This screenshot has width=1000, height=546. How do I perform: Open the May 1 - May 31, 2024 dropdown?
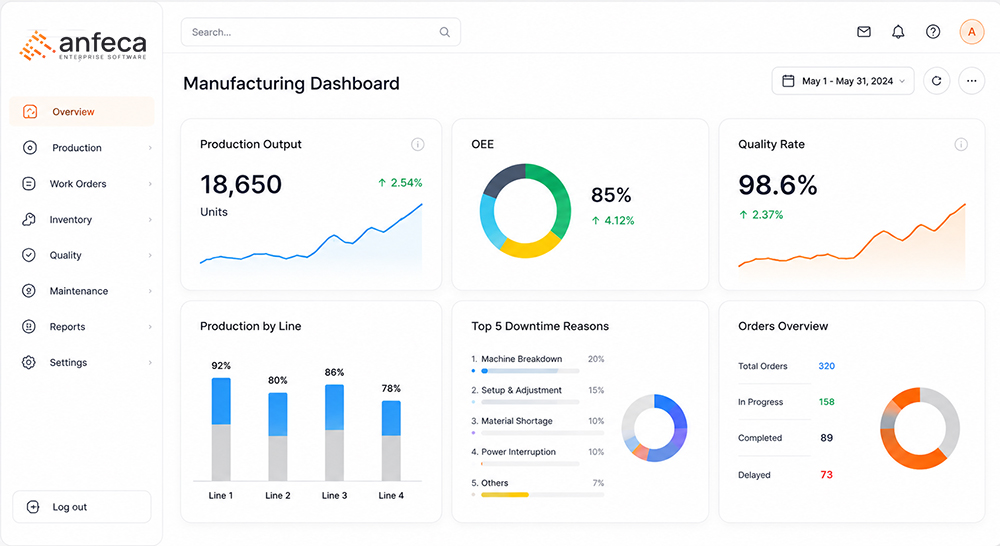(x=843, y=81)
